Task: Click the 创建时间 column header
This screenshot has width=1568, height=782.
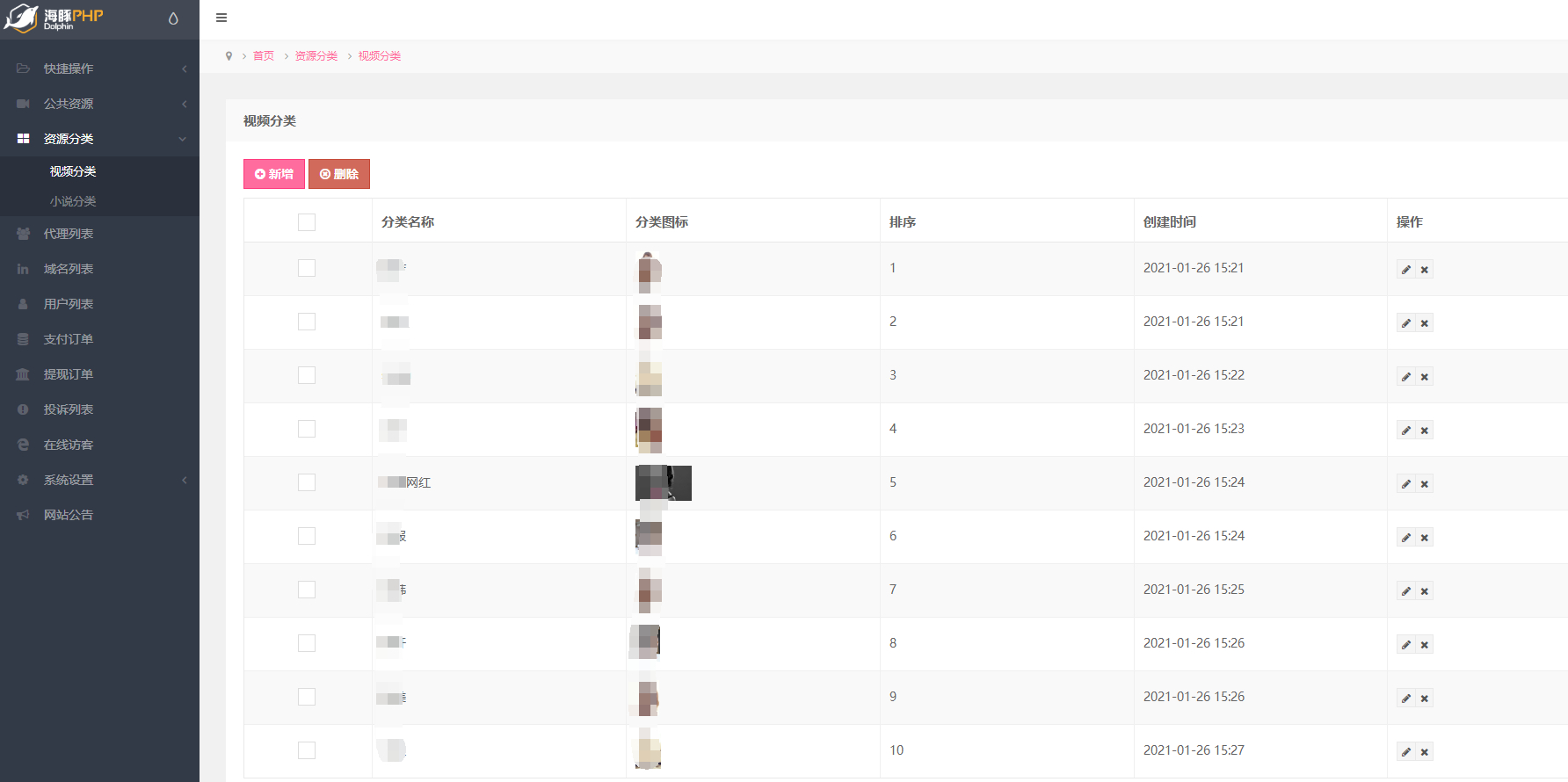Action: [1170, 222]
